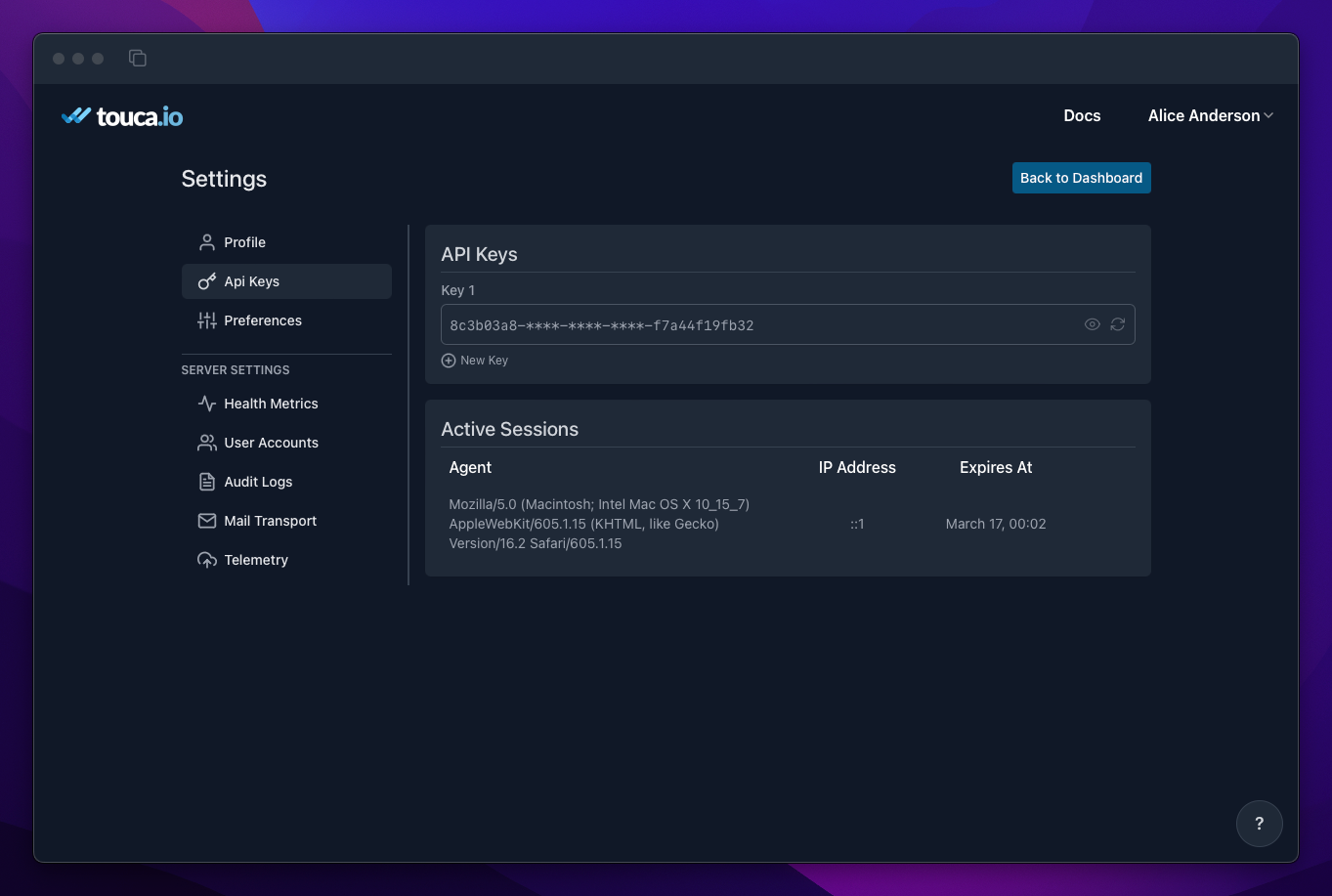This screenshot has height=896, width=1332.
Task: Click the March 17, 00:02 expiry value
Action: [x=996, y=524]
